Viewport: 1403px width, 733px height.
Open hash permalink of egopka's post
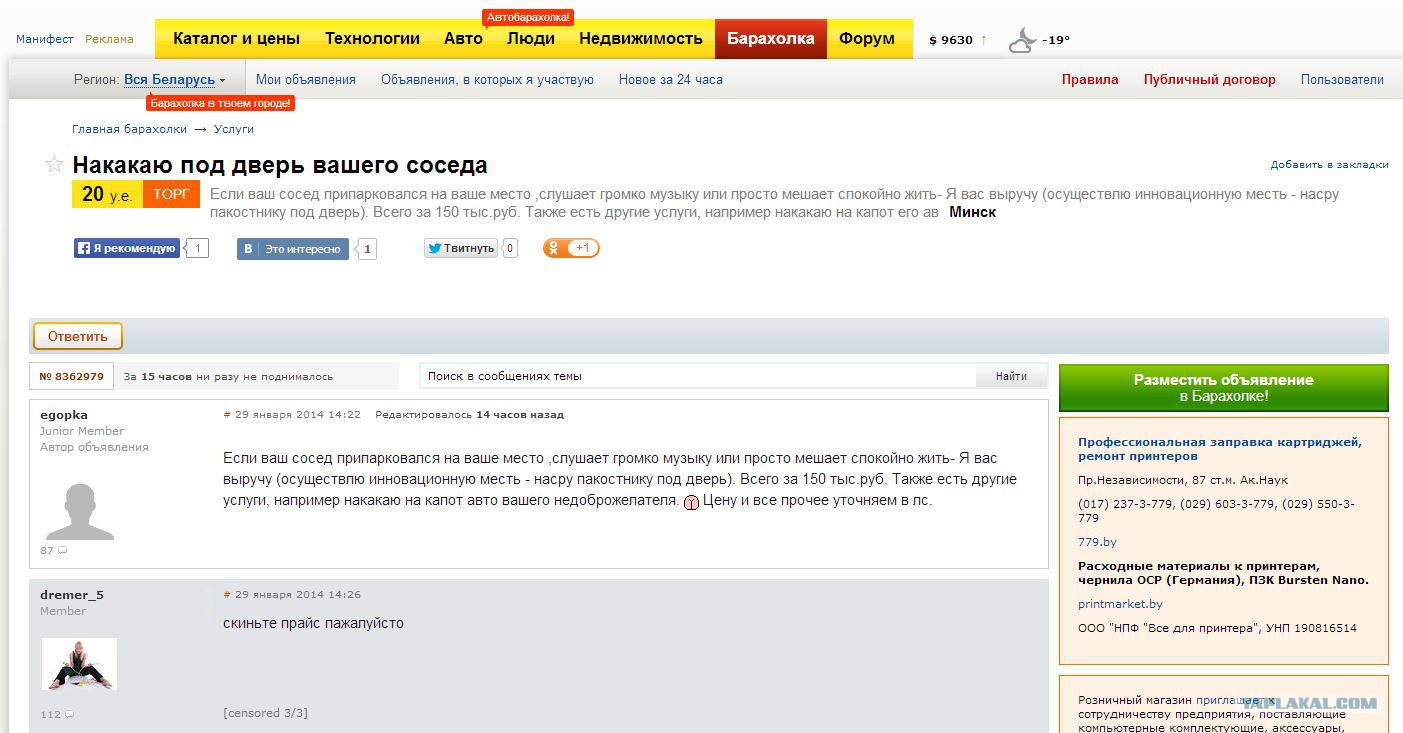click(227, 414)
